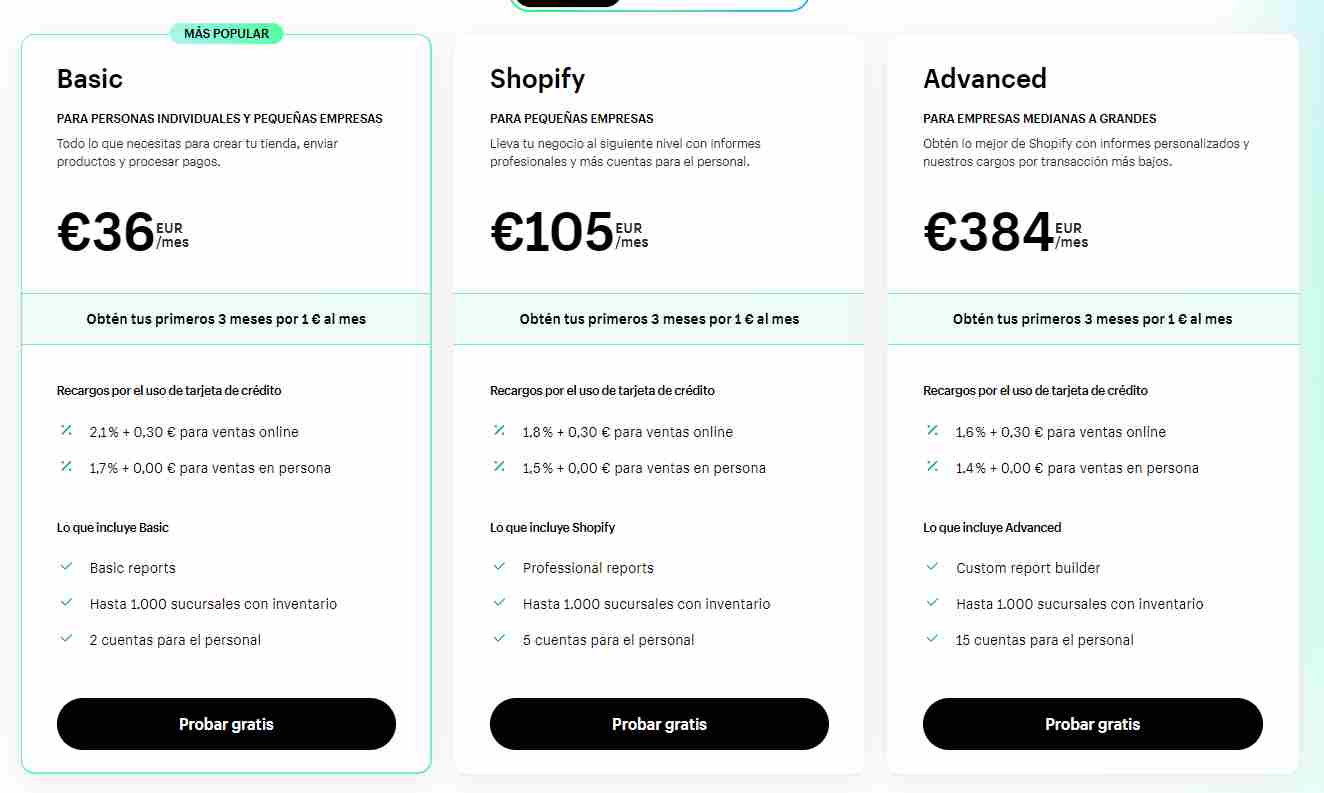This screenshot has height=793, width=1324.
Task: Click Probar gratis under Shopify plan
Action: click(659, 724)
